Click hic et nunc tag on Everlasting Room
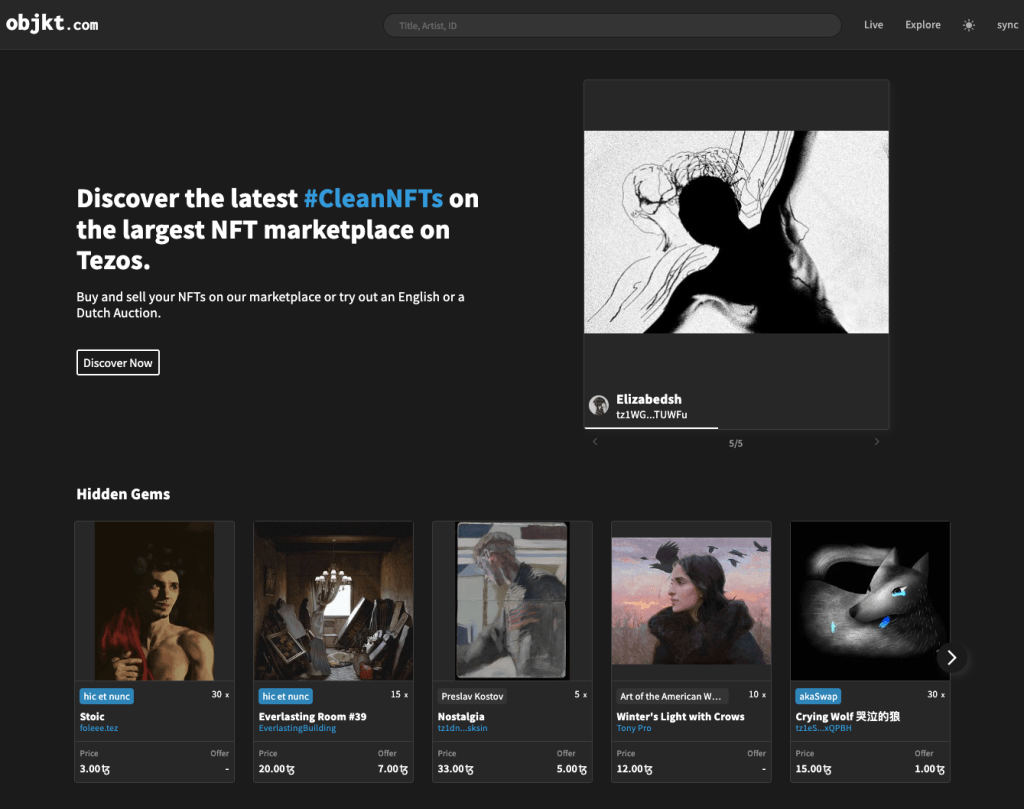 pyautogui.click(x=285, y=696)
